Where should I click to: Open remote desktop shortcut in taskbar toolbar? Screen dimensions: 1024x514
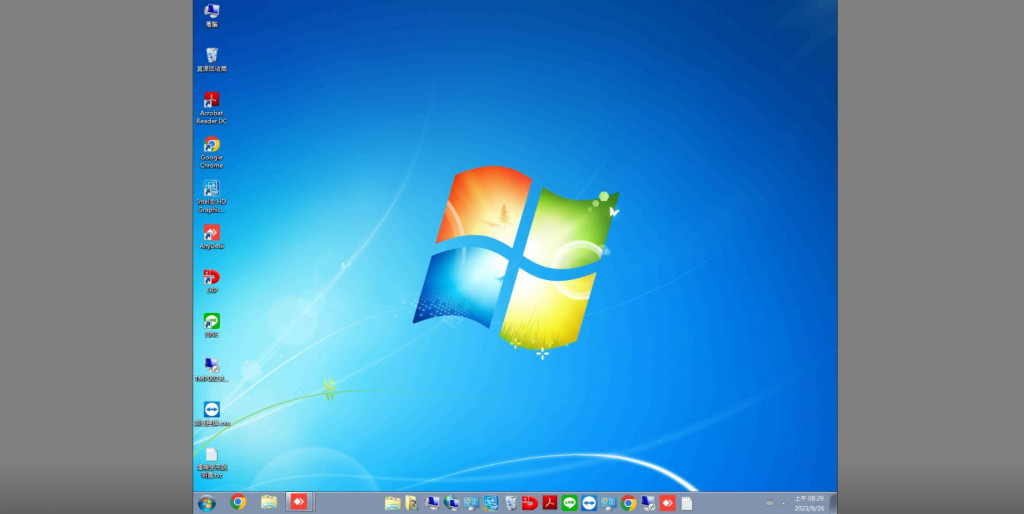(648, 503)
